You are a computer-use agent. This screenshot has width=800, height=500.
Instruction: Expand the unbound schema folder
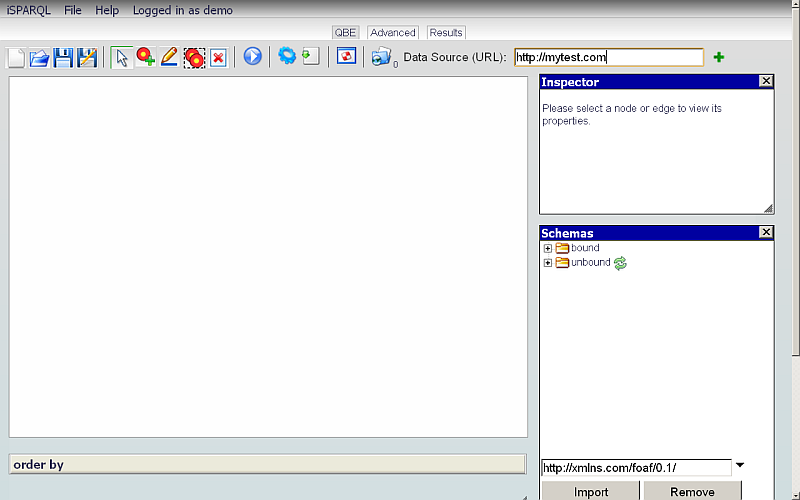point(547,263)
